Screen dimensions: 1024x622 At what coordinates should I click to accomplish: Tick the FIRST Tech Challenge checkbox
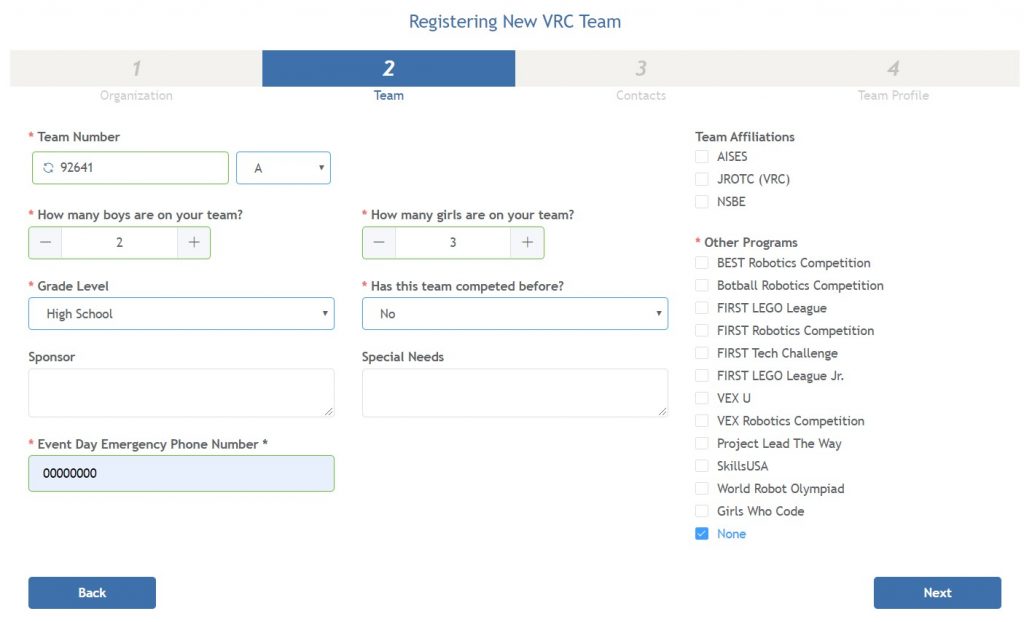pos(702,353)
